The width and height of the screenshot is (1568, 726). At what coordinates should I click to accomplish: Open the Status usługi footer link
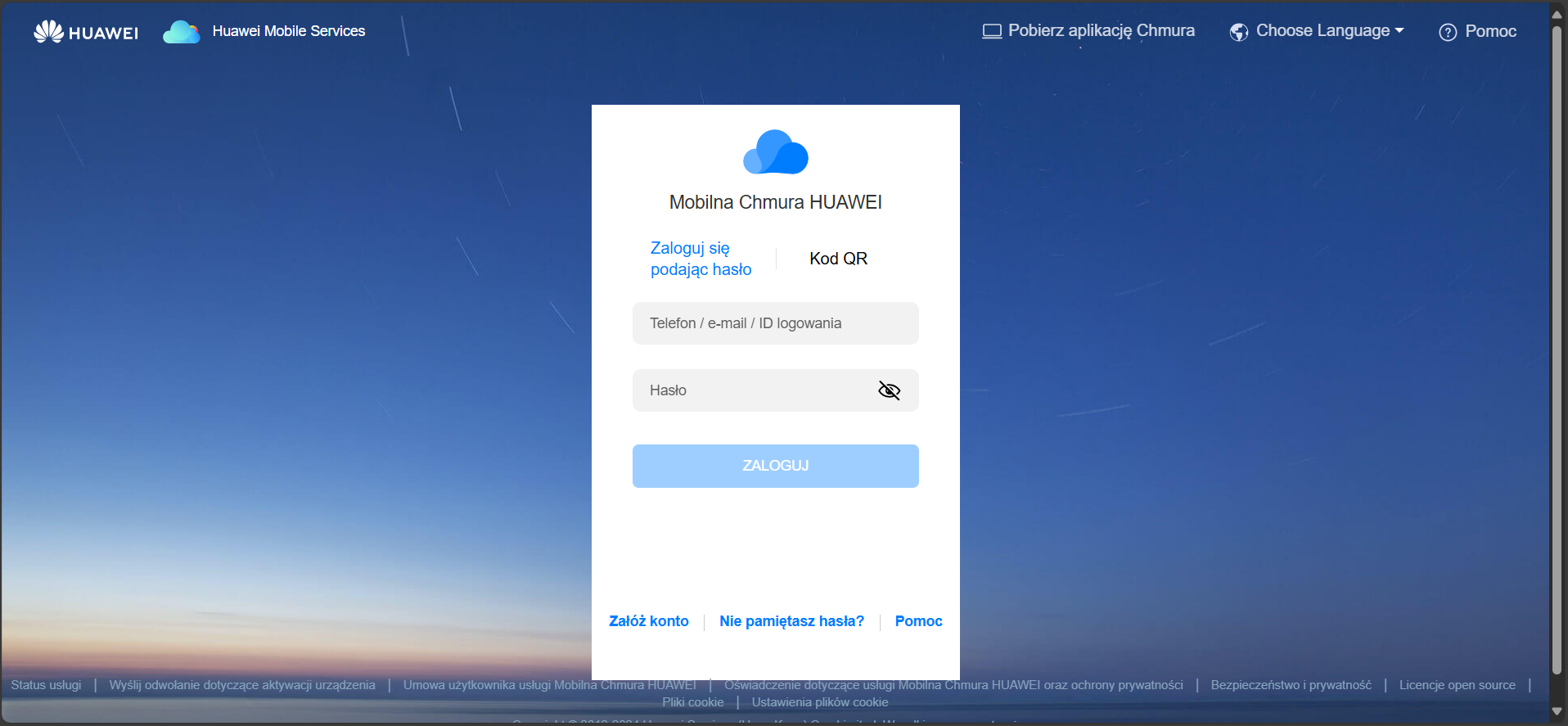(47, 685)
